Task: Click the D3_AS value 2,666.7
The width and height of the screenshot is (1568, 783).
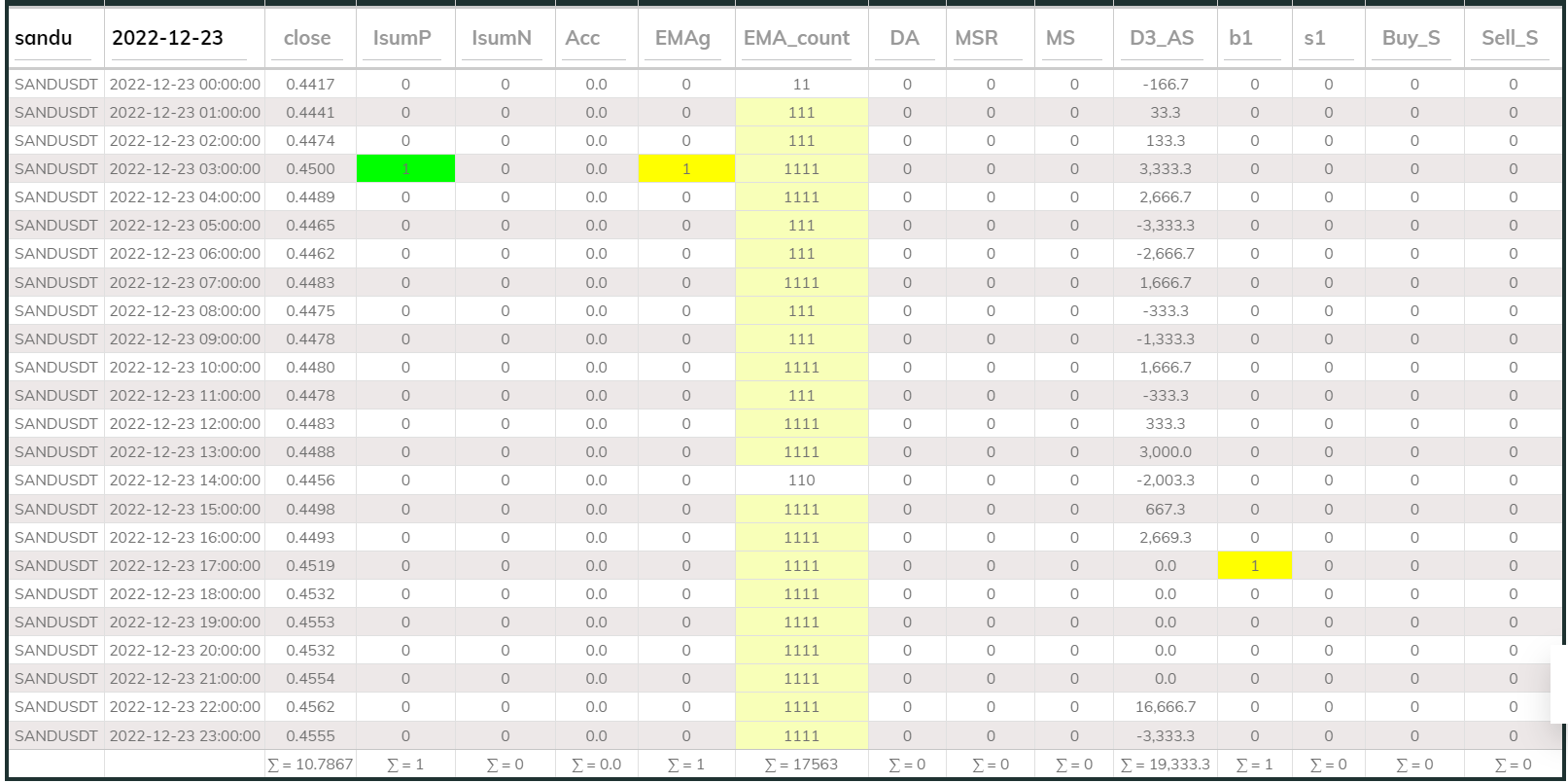Action: (x=1166, y=197)
